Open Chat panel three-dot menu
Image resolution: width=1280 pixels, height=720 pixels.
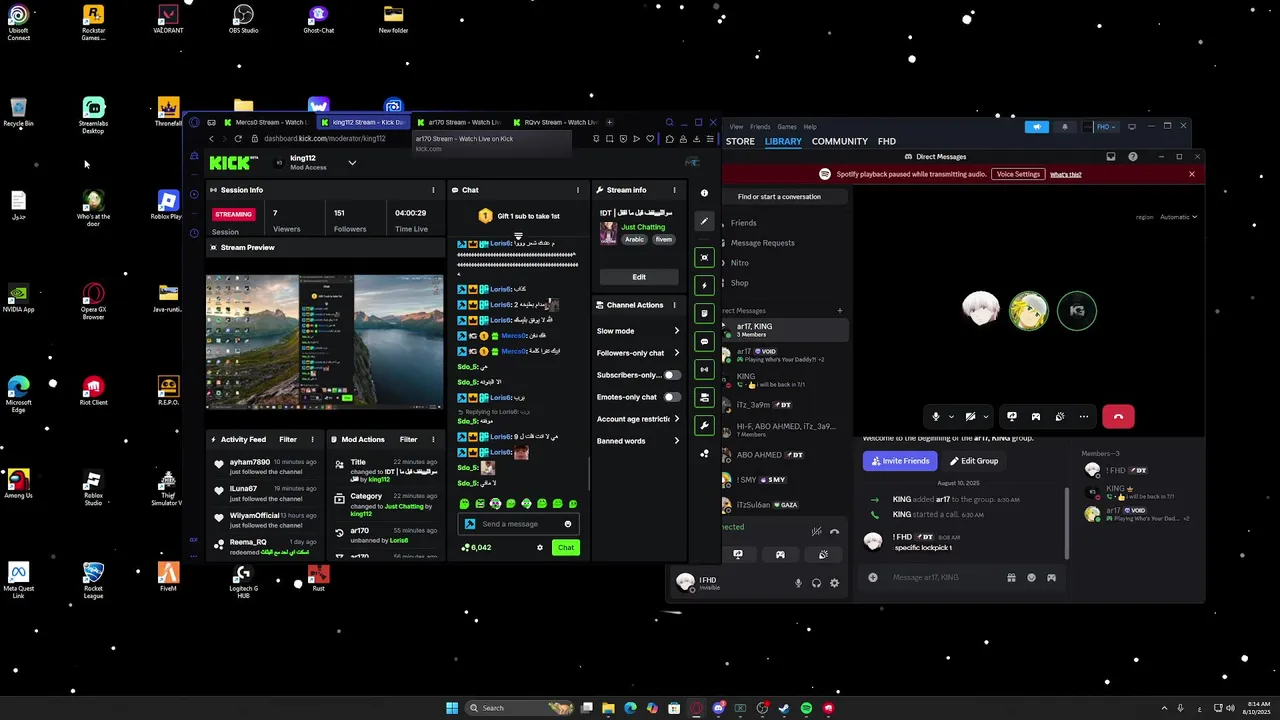577,190
